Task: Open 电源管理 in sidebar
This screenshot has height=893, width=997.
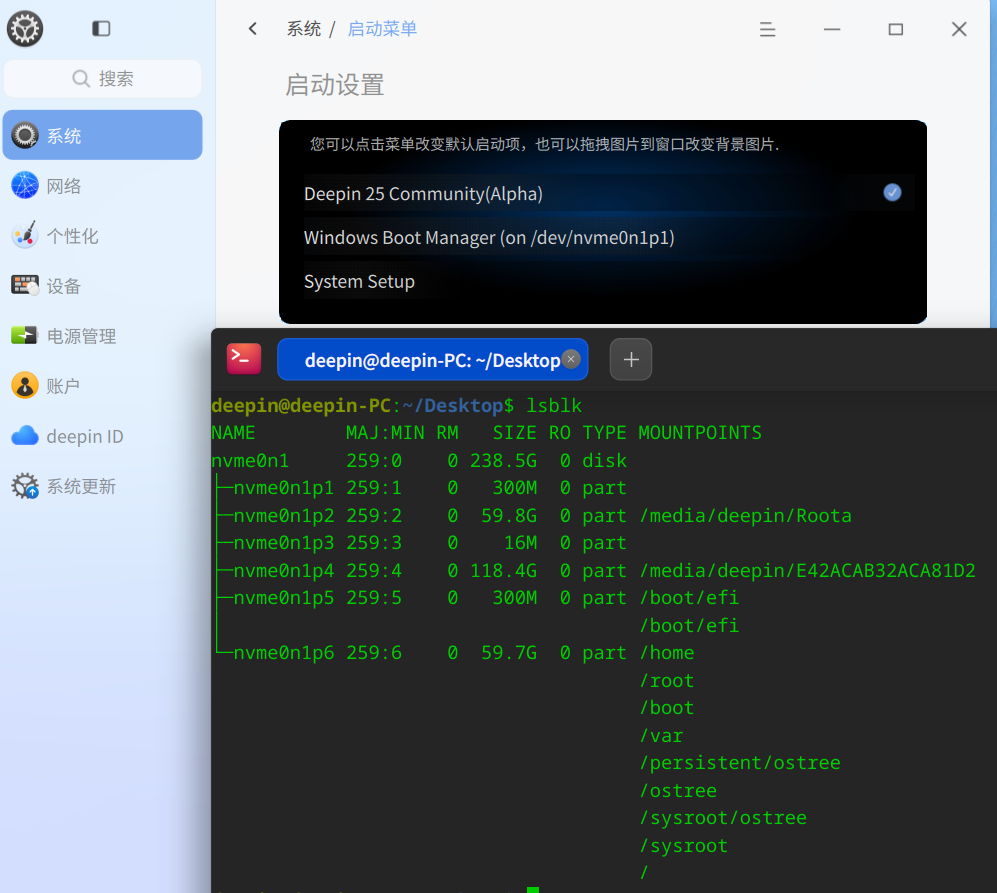Action: [x=102, y=336]
